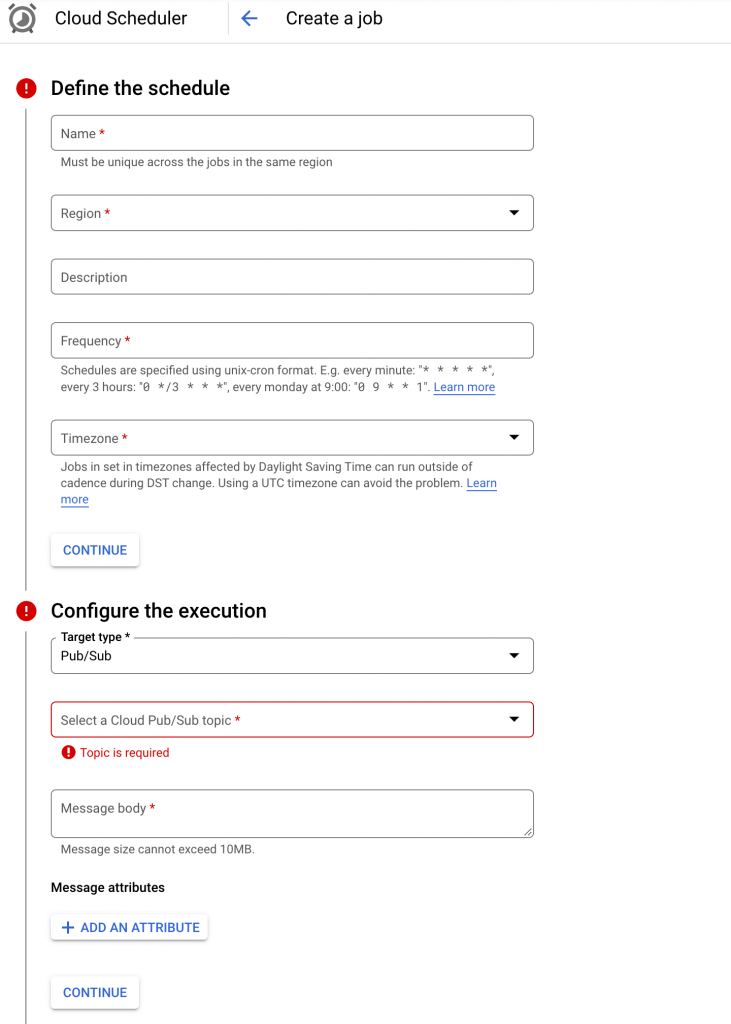Open Learn more link for cron format
This screenshot has width=731, height=1024.
click(464, 387)
